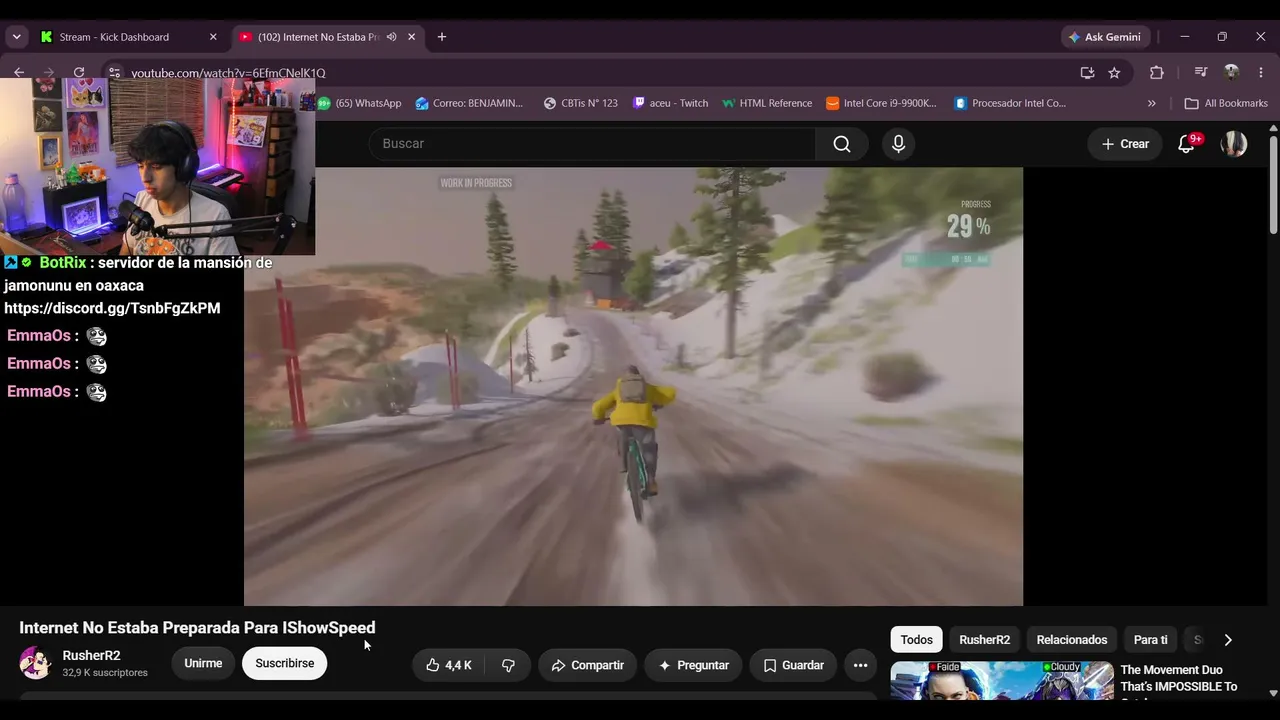1280x720 pixels.
Task: Mute the YouTube tab audio icon
Action: [392, 37]
